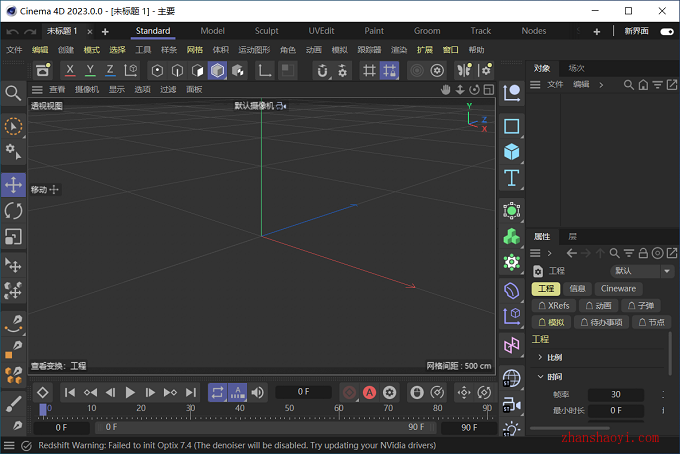Toggle X axis lock
Image resolution: width=680 pixels, height=454 pixels.
[70, 70]
